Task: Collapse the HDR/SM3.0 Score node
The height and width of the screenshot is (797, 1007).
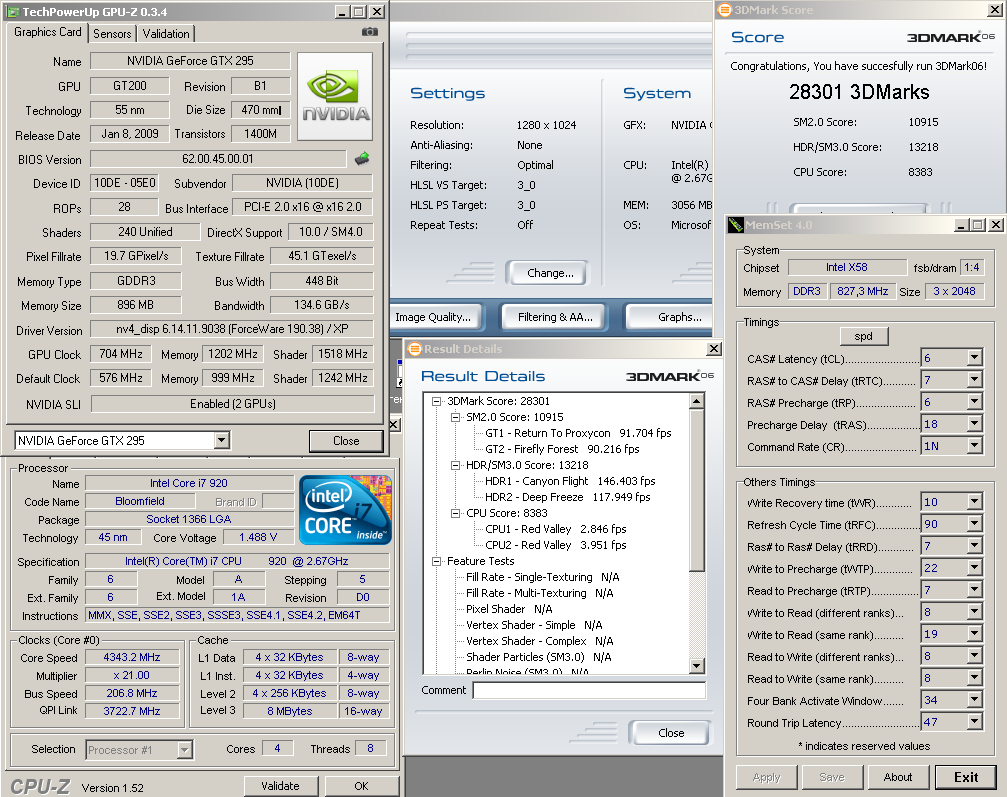Action: coord(455,466)
